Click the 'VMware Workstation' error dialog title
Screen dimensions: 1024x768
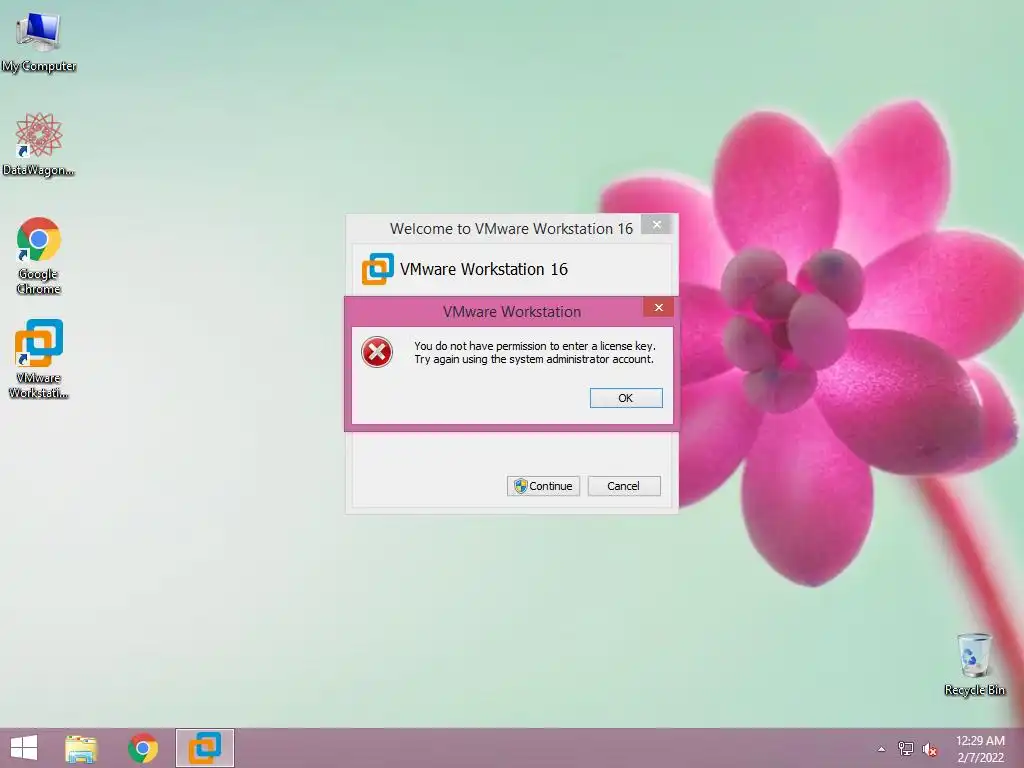pos(511,312)
